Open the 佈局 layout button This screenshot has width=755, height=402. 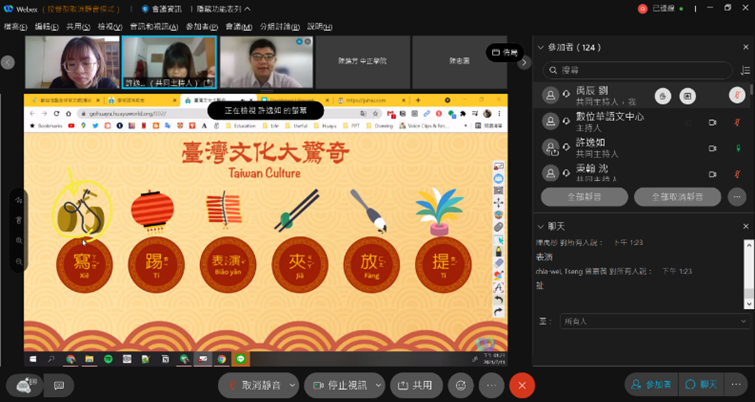pos(505,52)
